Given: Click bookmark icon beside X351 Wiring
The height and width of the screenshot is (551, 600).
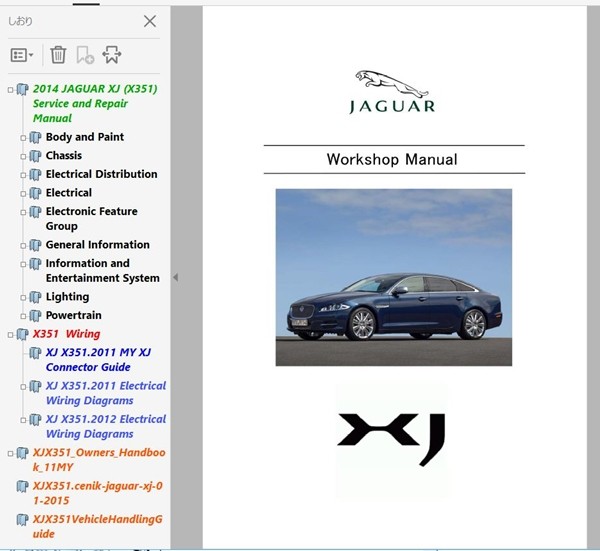Looking at the screenshot, I should point(22,335).
